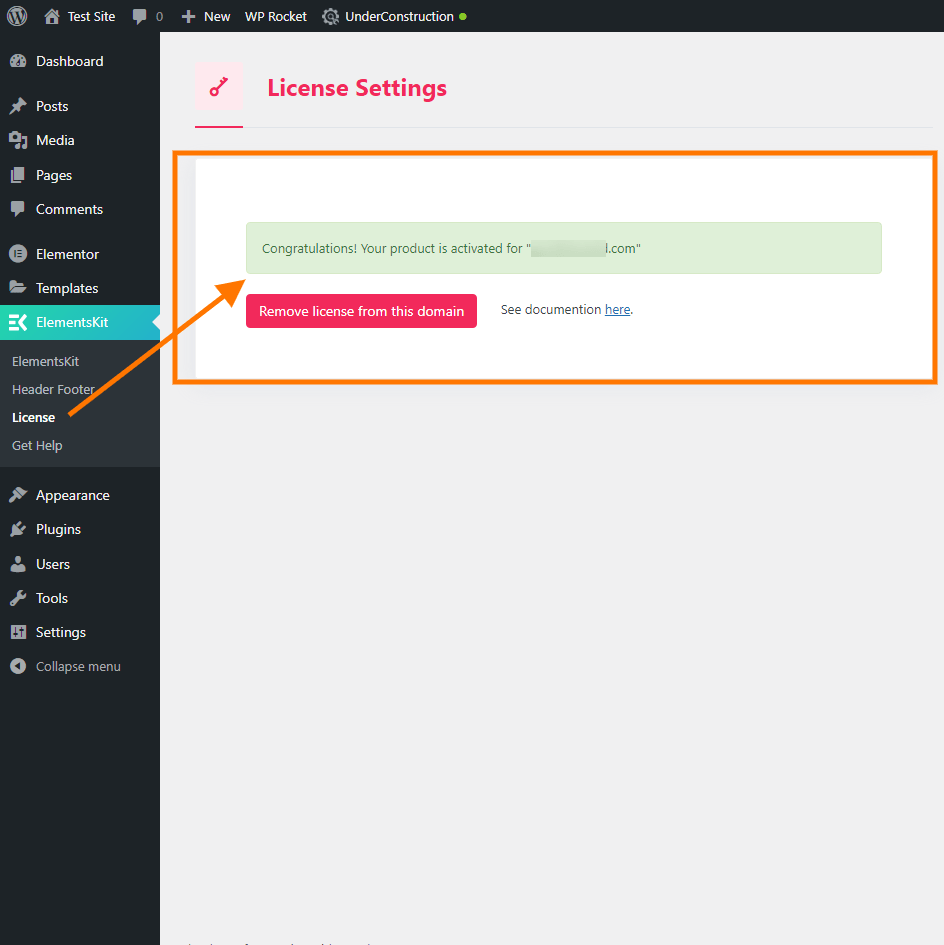The height and width of the screenshot is (945, 944).
Task: Open the Media menu
Action: 55,140
